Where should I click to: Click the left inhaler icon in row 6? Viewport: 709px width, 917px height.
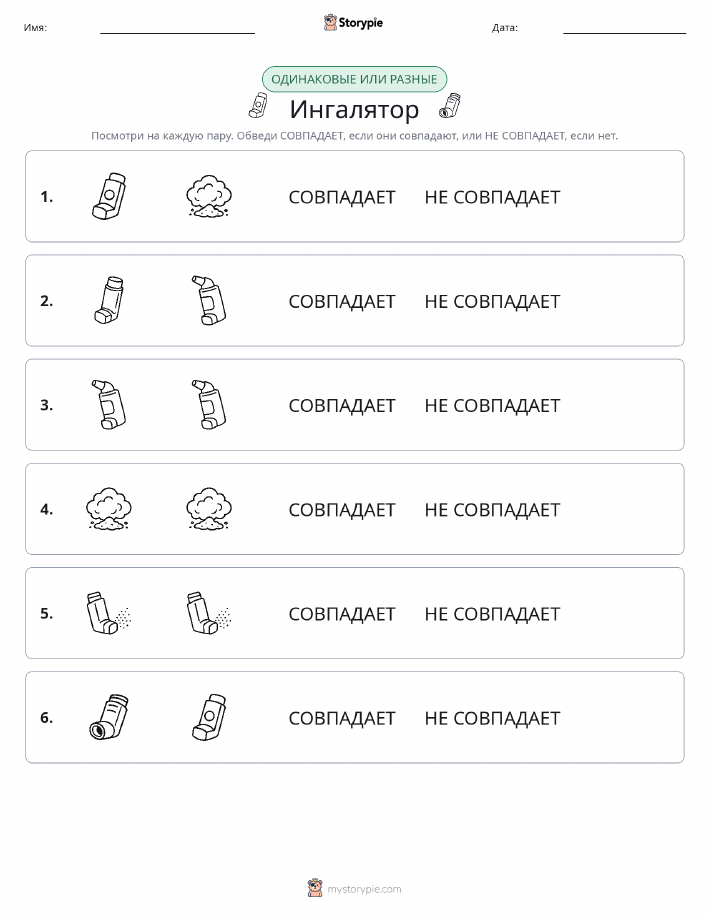pos(109,717)
